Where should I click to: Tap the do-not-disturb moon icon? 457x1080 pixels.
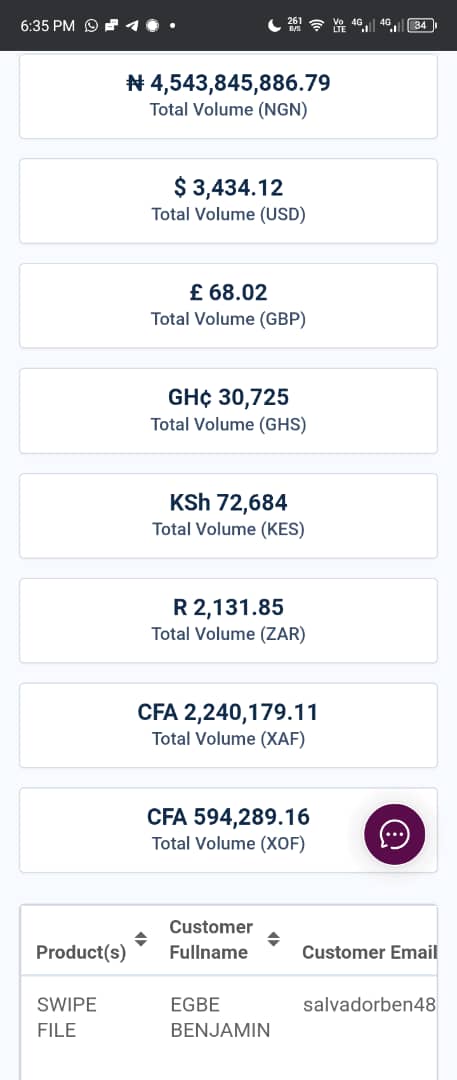tap(274, 25)
